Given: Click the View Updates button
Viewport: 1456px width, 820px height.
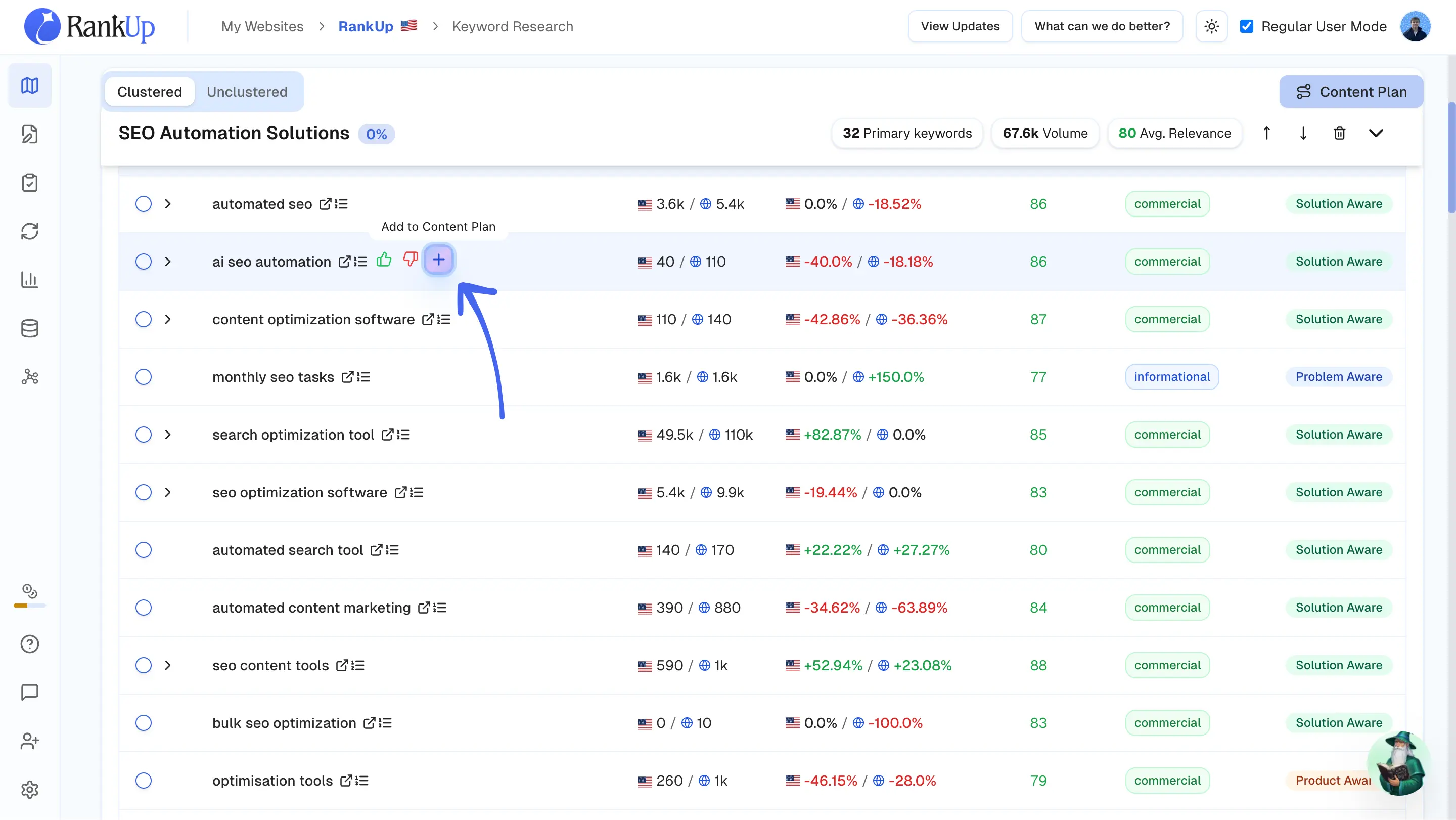Looking at the screenshot, I should 960,27.
